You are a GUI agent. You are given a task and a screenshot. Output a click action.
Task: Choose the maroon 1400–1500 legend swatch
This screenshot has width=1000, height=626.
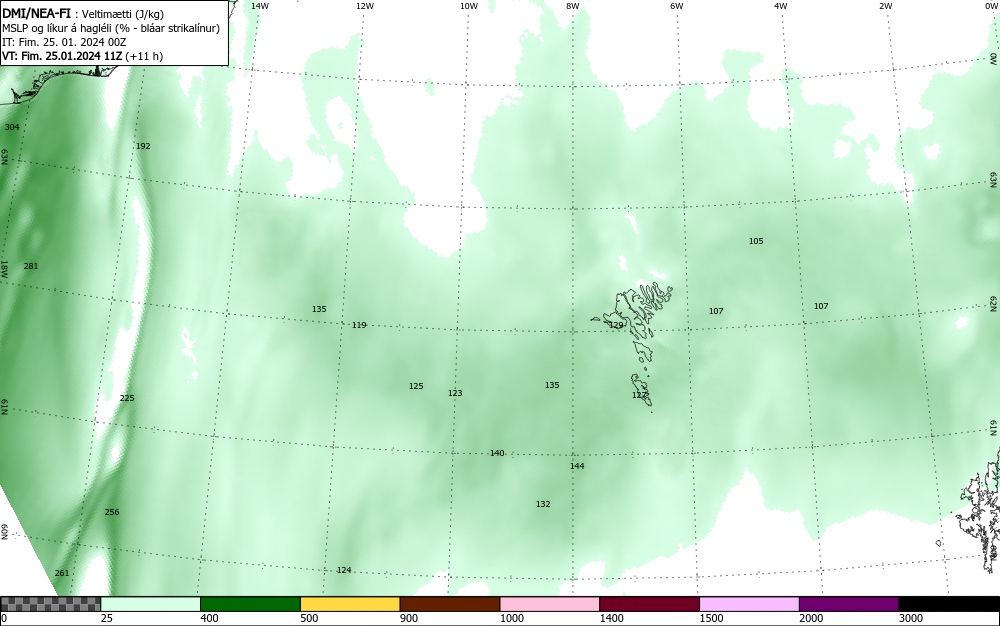coord(649,604)
